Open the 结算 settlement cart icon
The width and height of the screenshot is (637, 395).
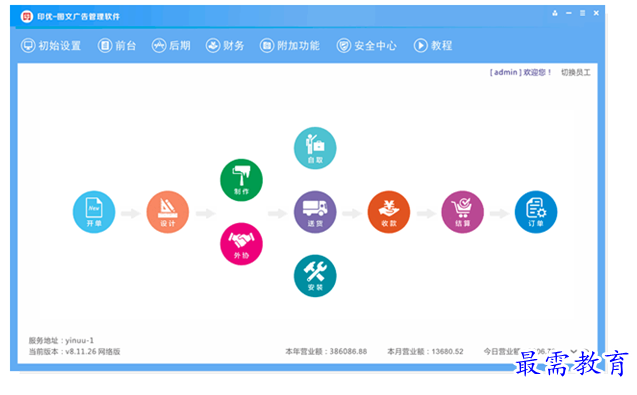(462, 212)
